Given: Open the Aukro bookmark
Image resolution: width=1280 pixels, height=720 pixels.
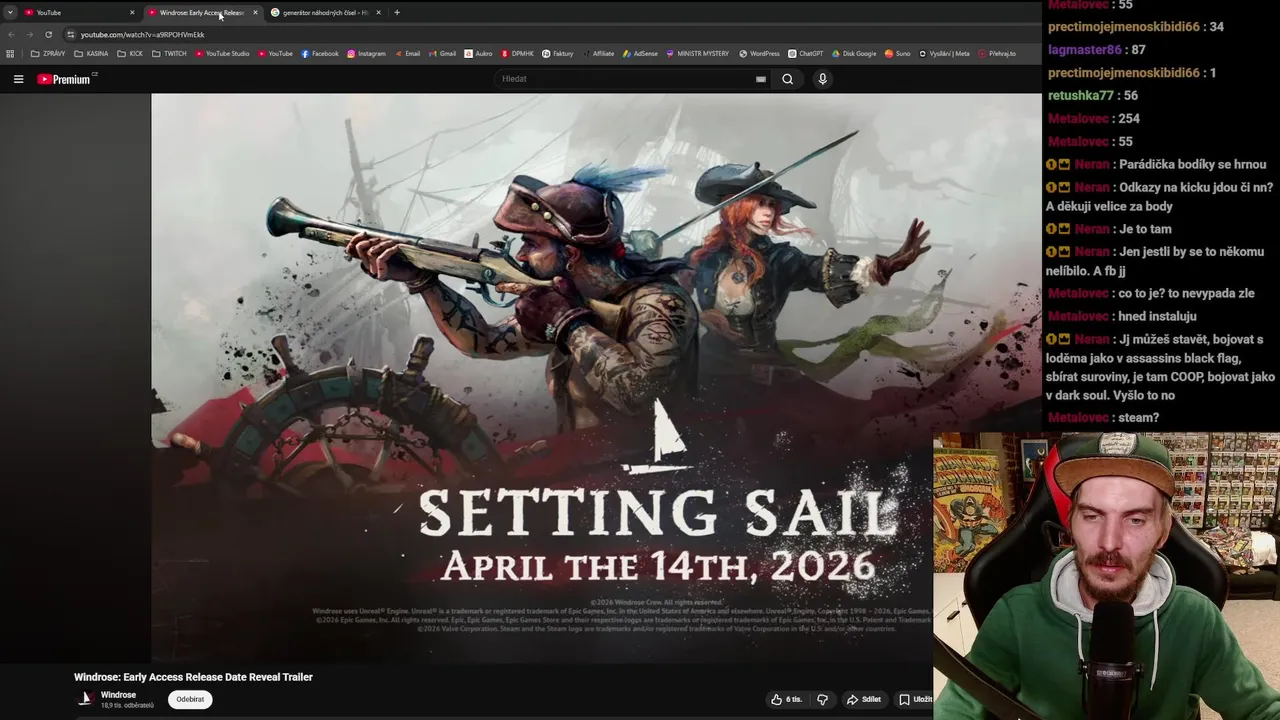Looking at the screenshot, I should [x=479, y=54].
